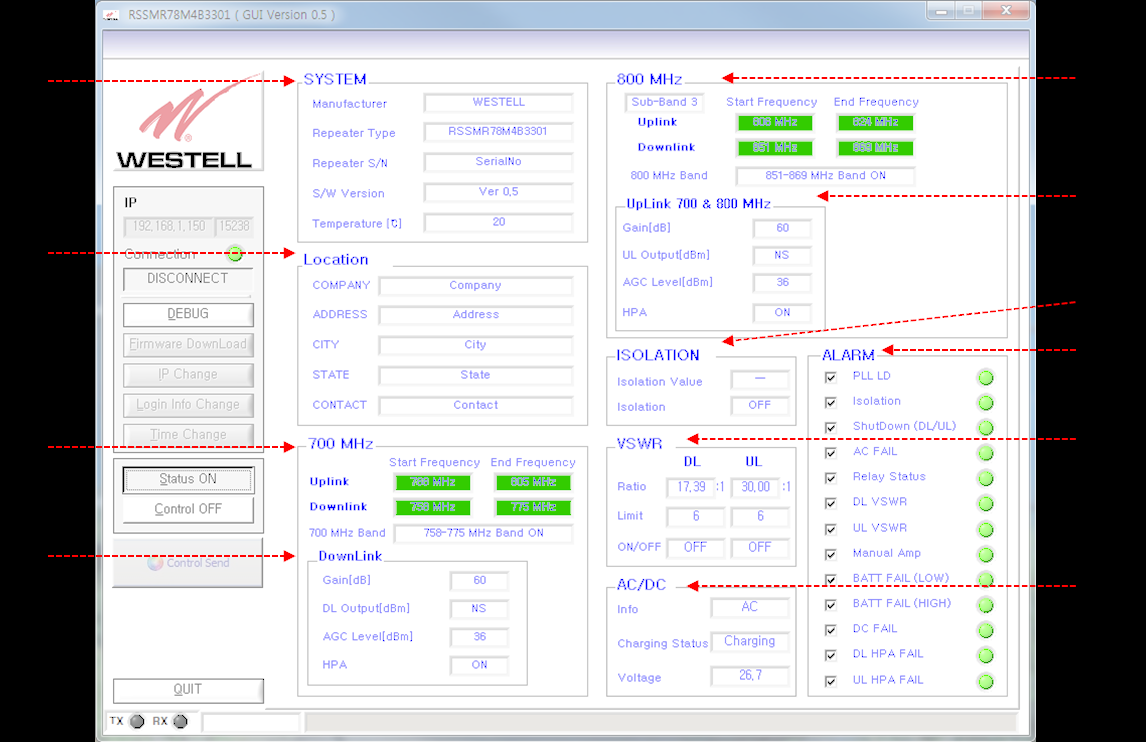Click the AC FAIL alarm LED

click(985, 453)
